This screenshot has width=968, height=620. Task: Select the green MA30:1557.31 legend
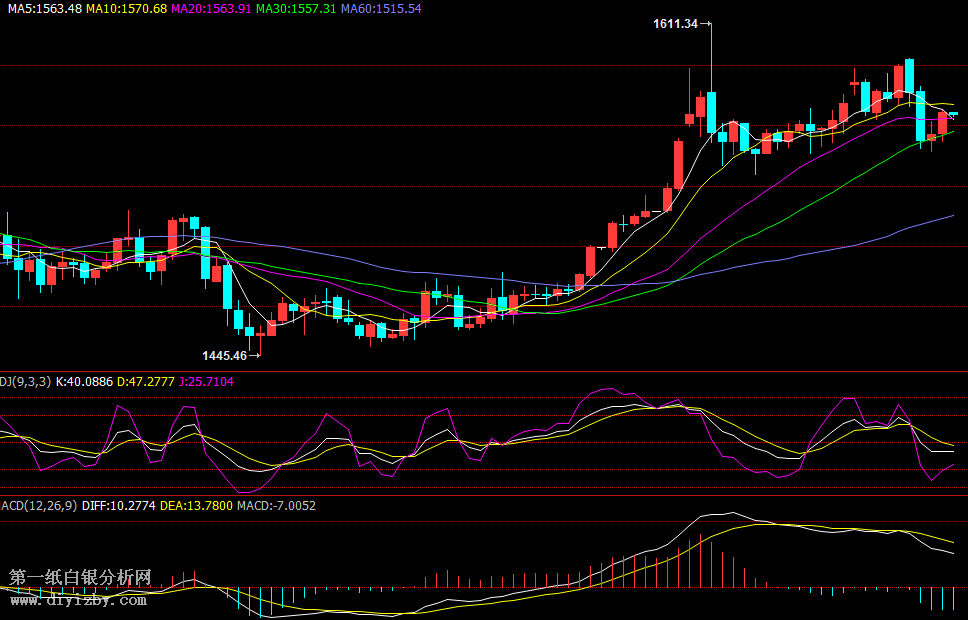point(296,8)
